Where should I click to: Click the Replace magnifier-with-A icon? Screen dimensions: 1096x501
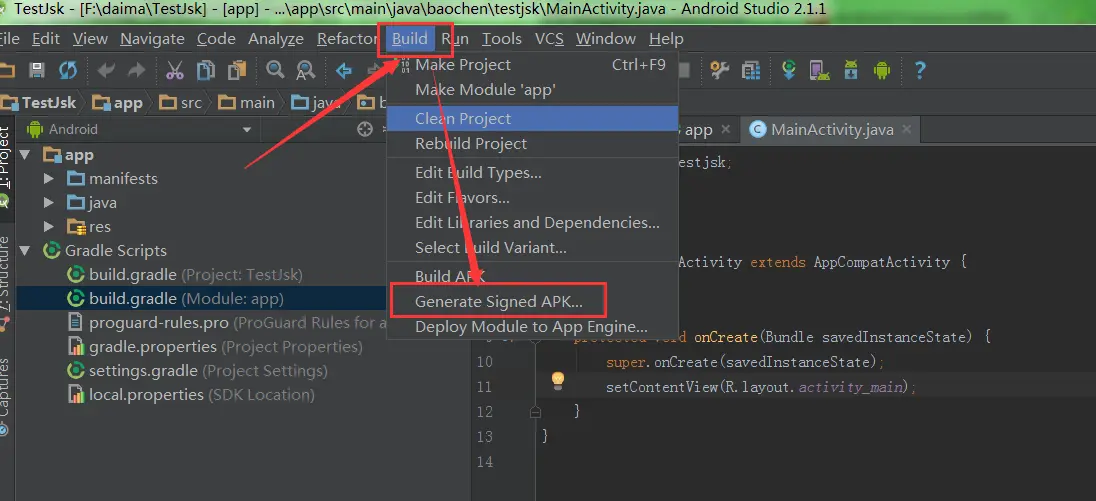(x=305, y=70)
